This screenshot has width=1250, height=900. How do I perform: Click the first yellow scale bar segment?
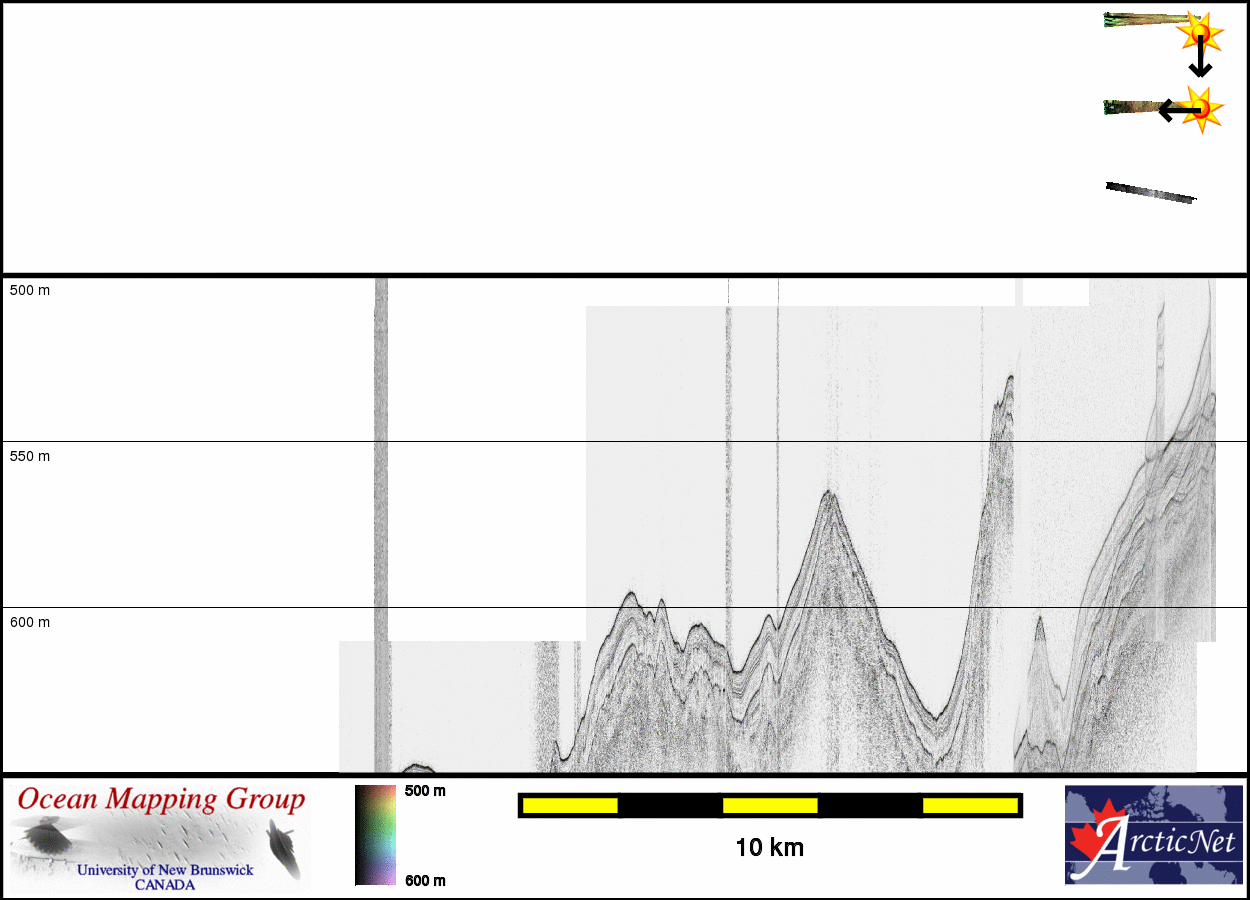(570, 805)
